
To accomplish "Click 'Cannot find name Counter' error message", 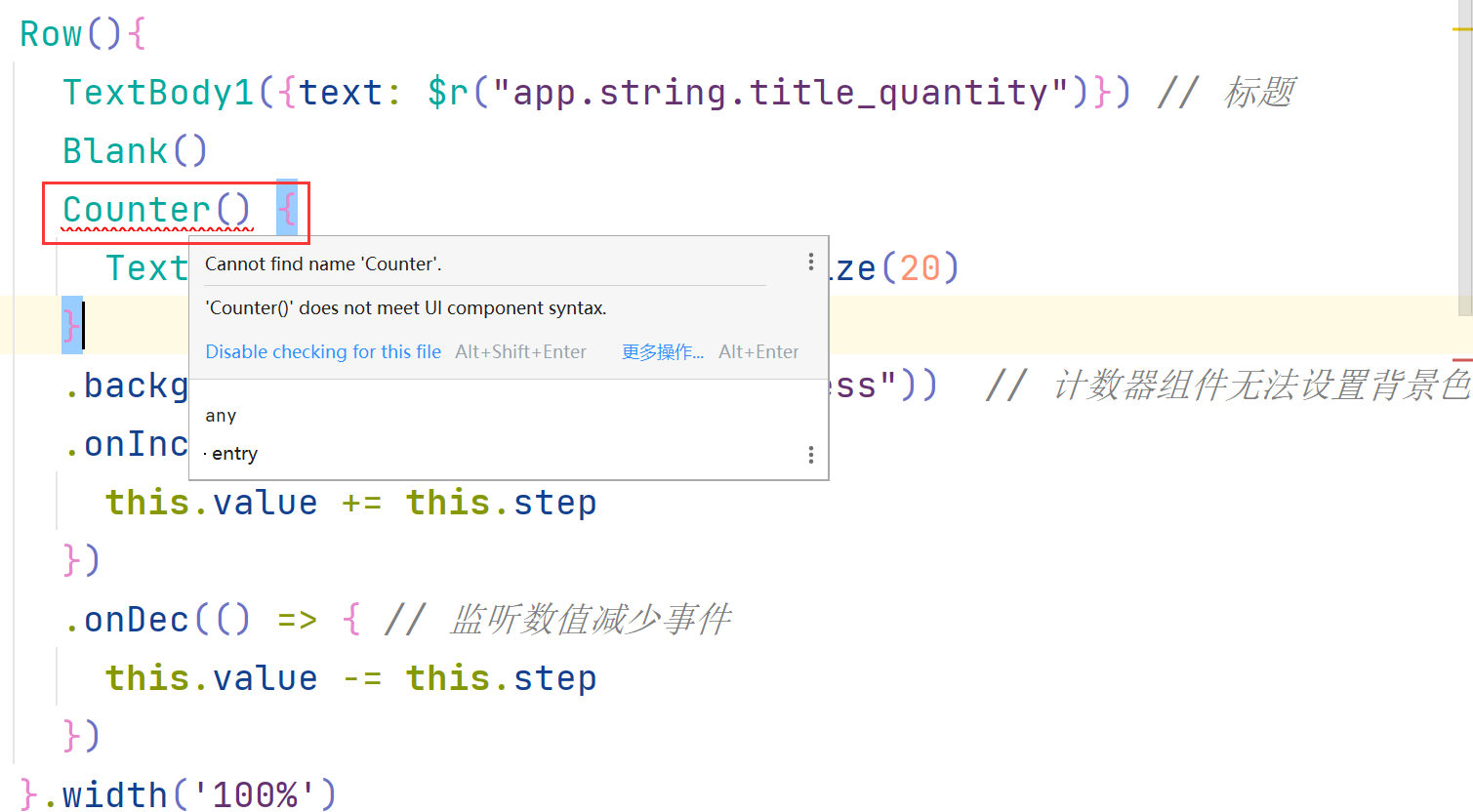I will [x=323, y=264].
